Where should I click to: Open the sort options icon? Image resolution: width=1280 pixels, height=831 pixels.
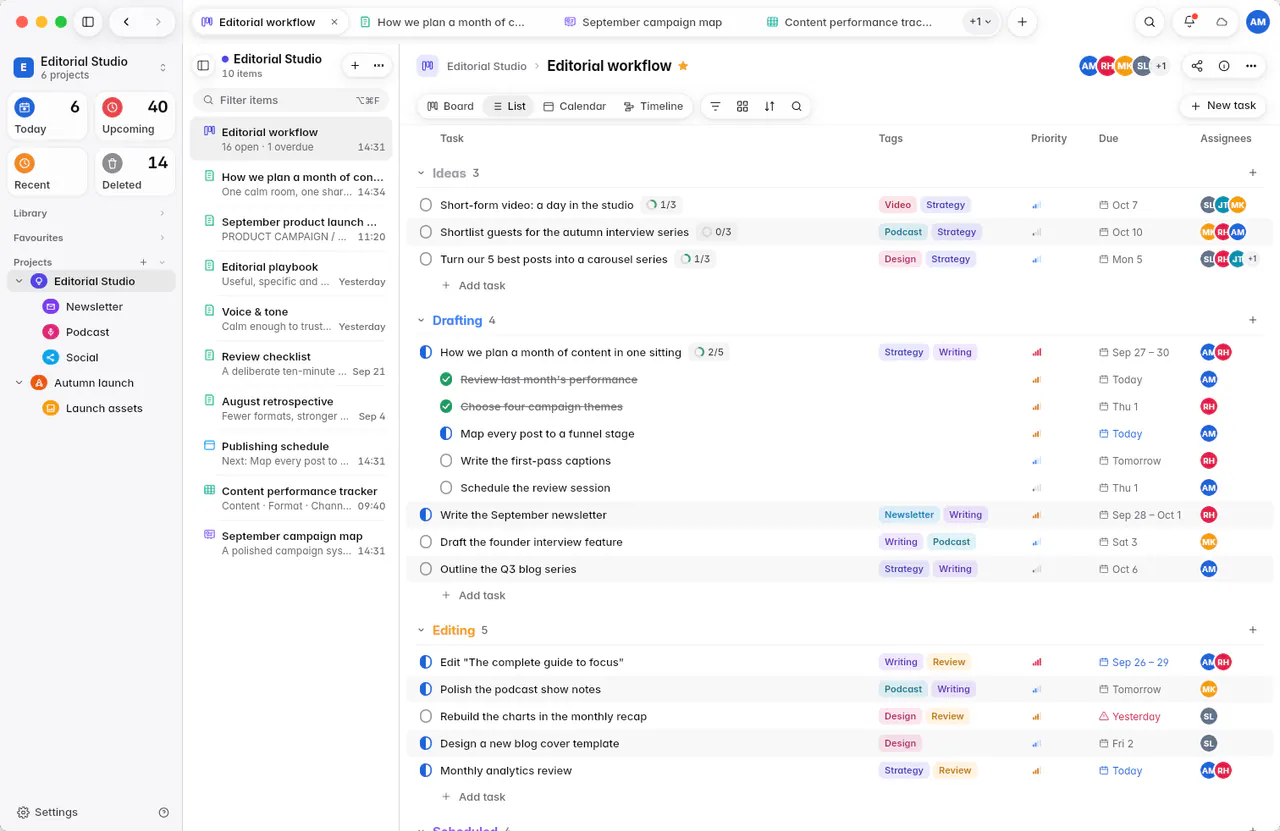[x=769, y=106]
